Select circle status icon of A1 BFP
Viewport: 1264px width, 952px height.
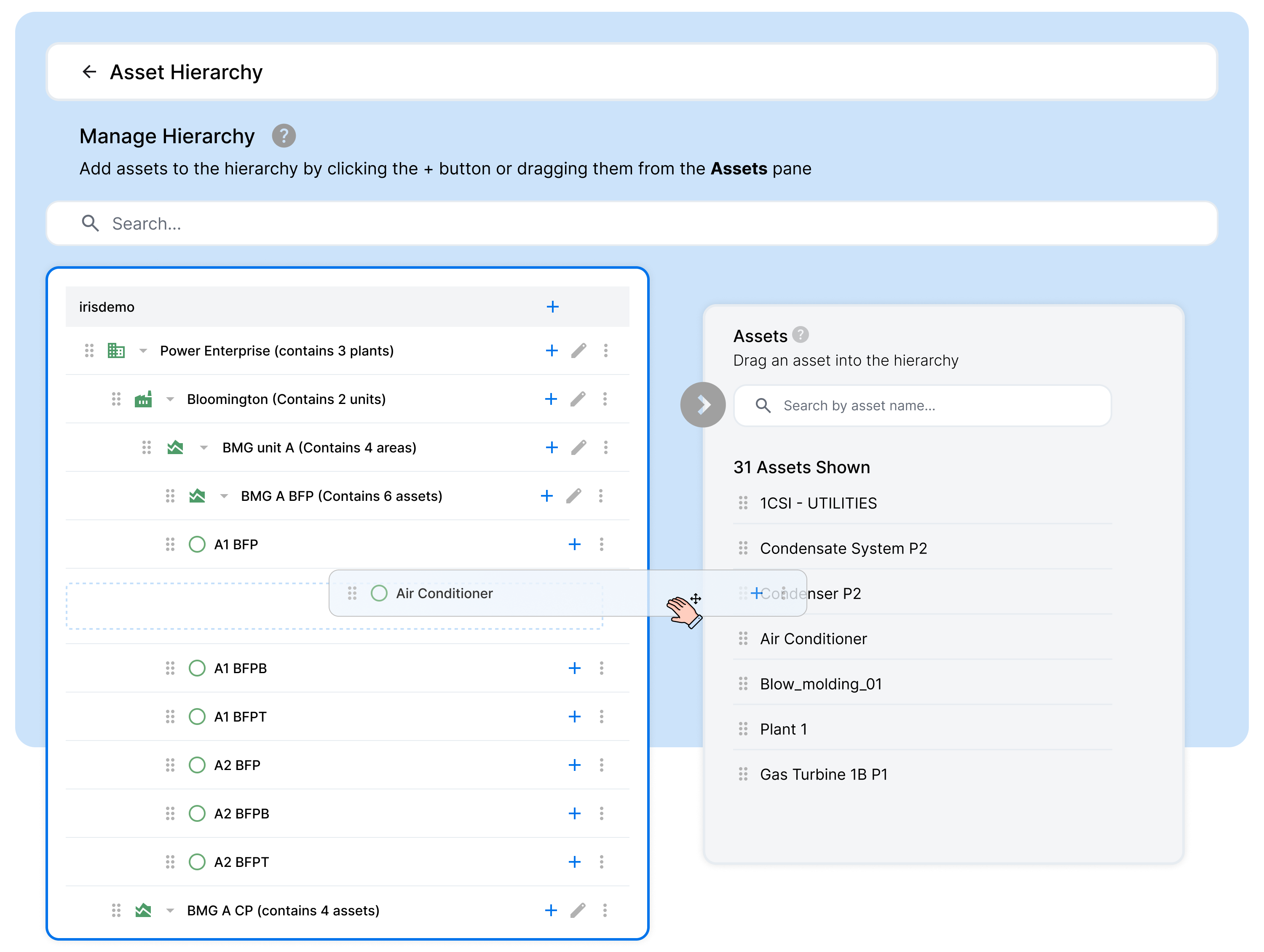coord(197,545)
